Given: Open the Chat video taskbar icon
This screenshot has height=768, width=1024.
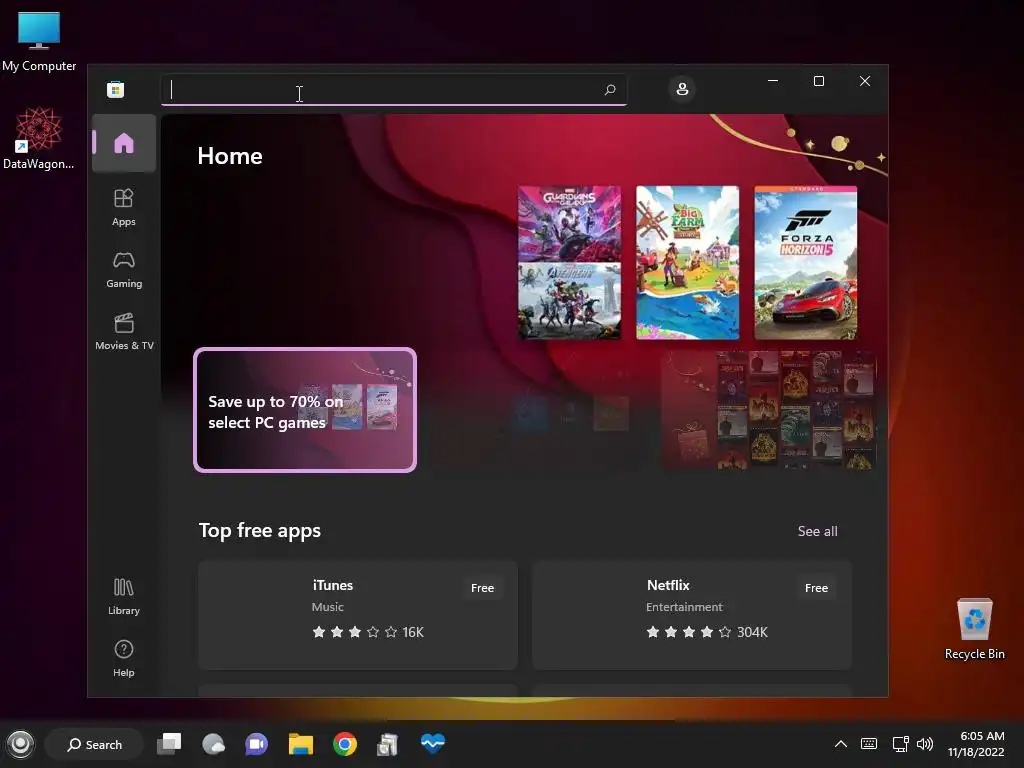Looking at the screenshot, I should pos(257,744).
